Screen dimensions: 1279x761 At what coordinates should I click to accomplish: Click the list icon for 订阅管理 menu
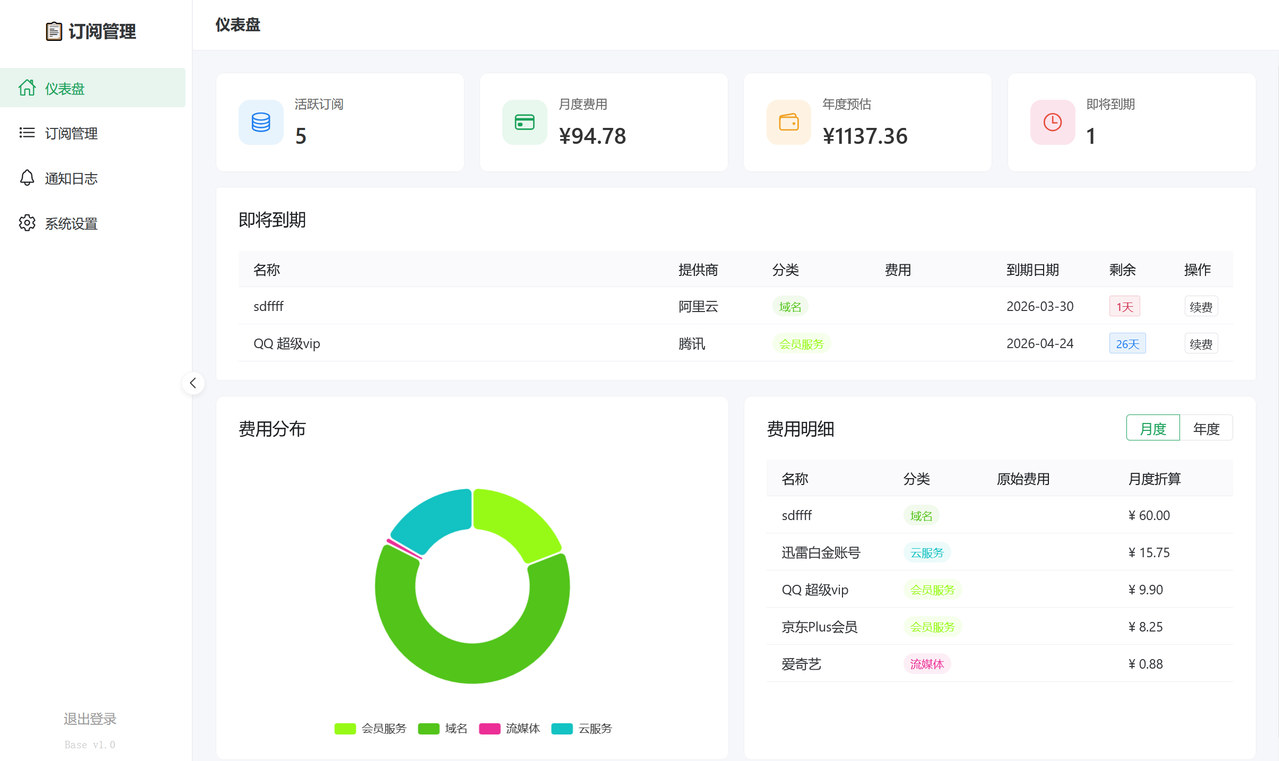(27, 133)
